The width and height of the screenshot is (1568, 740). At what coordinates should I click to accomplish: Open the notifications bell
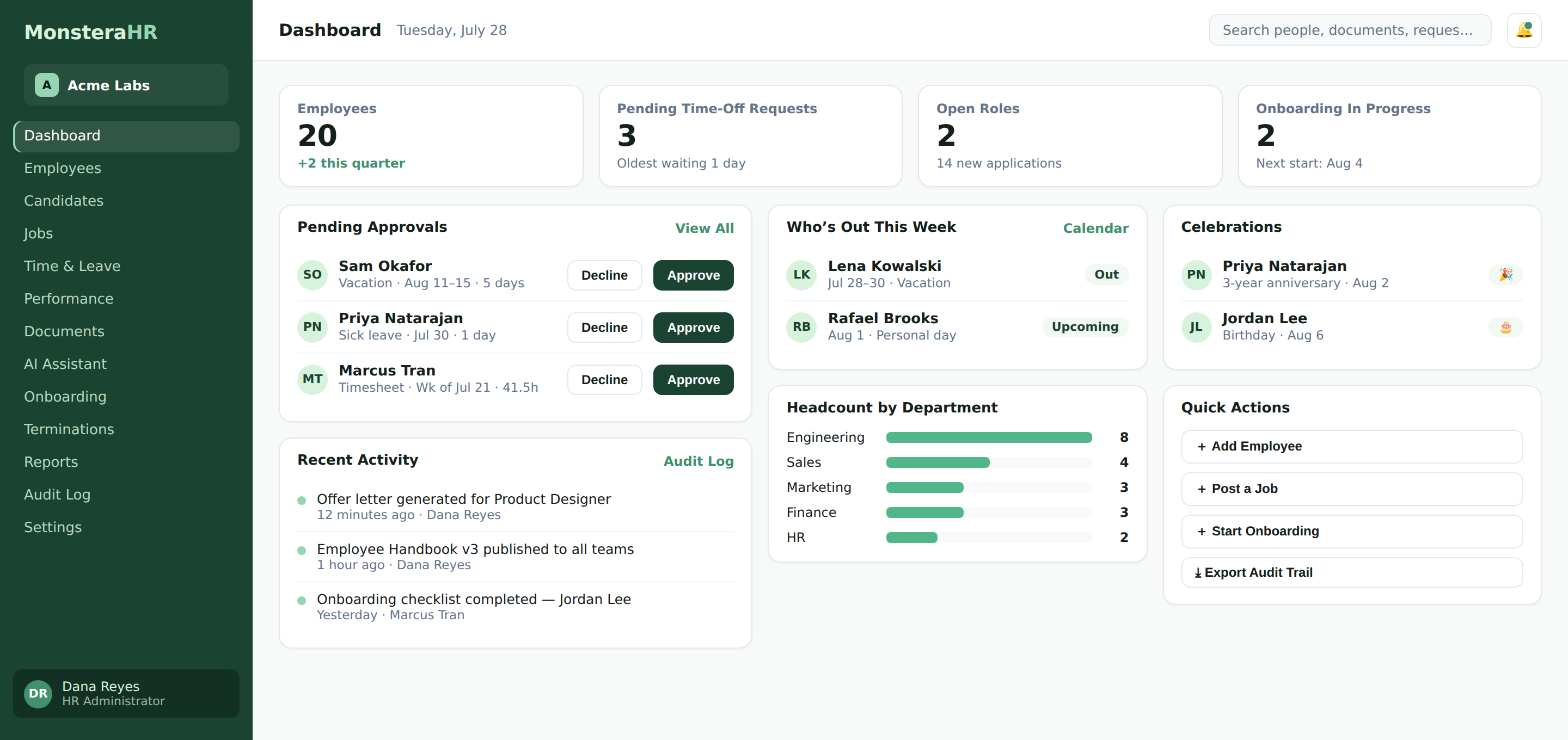point(1523,30)
